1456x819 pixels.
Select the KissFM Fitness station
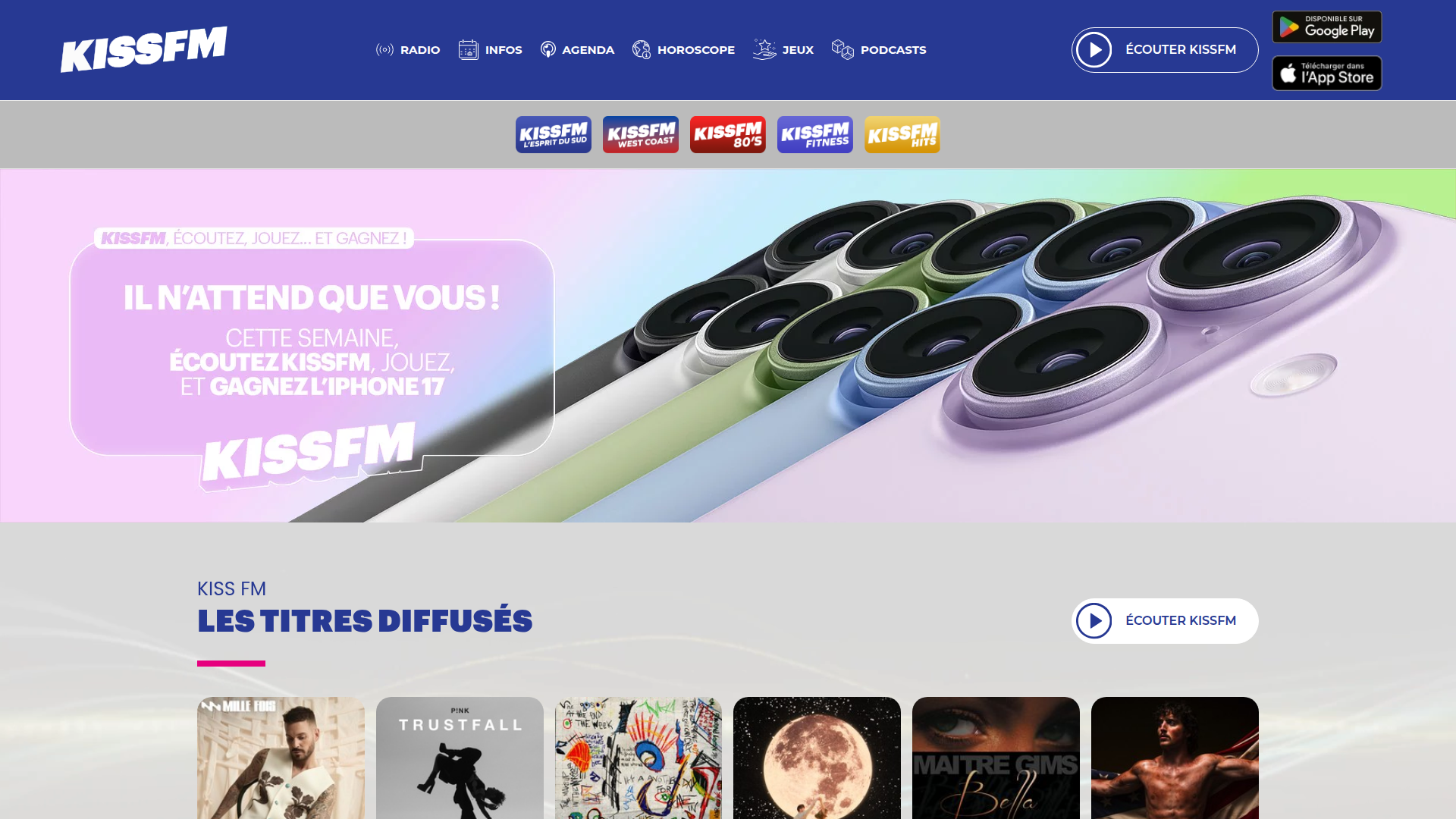[815, 134]
